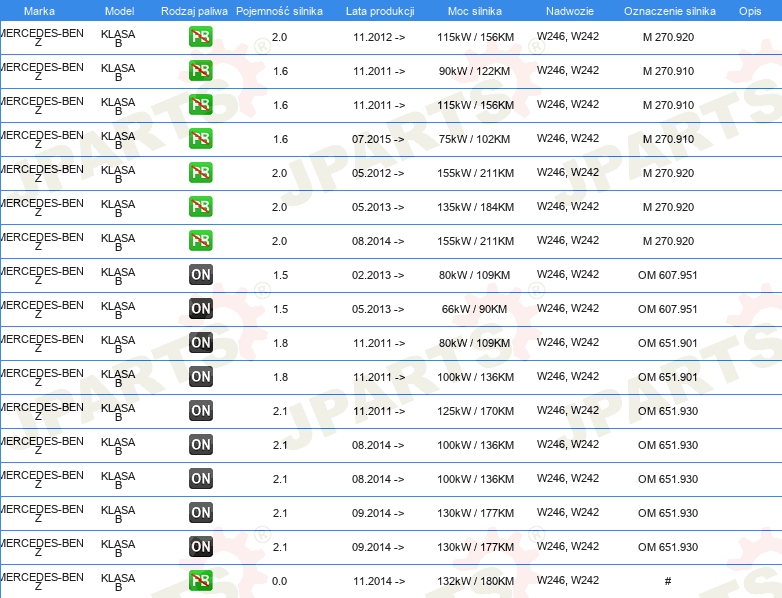Select the '135kW / 184KM' power cell
The width and height of the screenshot is (782, 598).
click(475, 207)
